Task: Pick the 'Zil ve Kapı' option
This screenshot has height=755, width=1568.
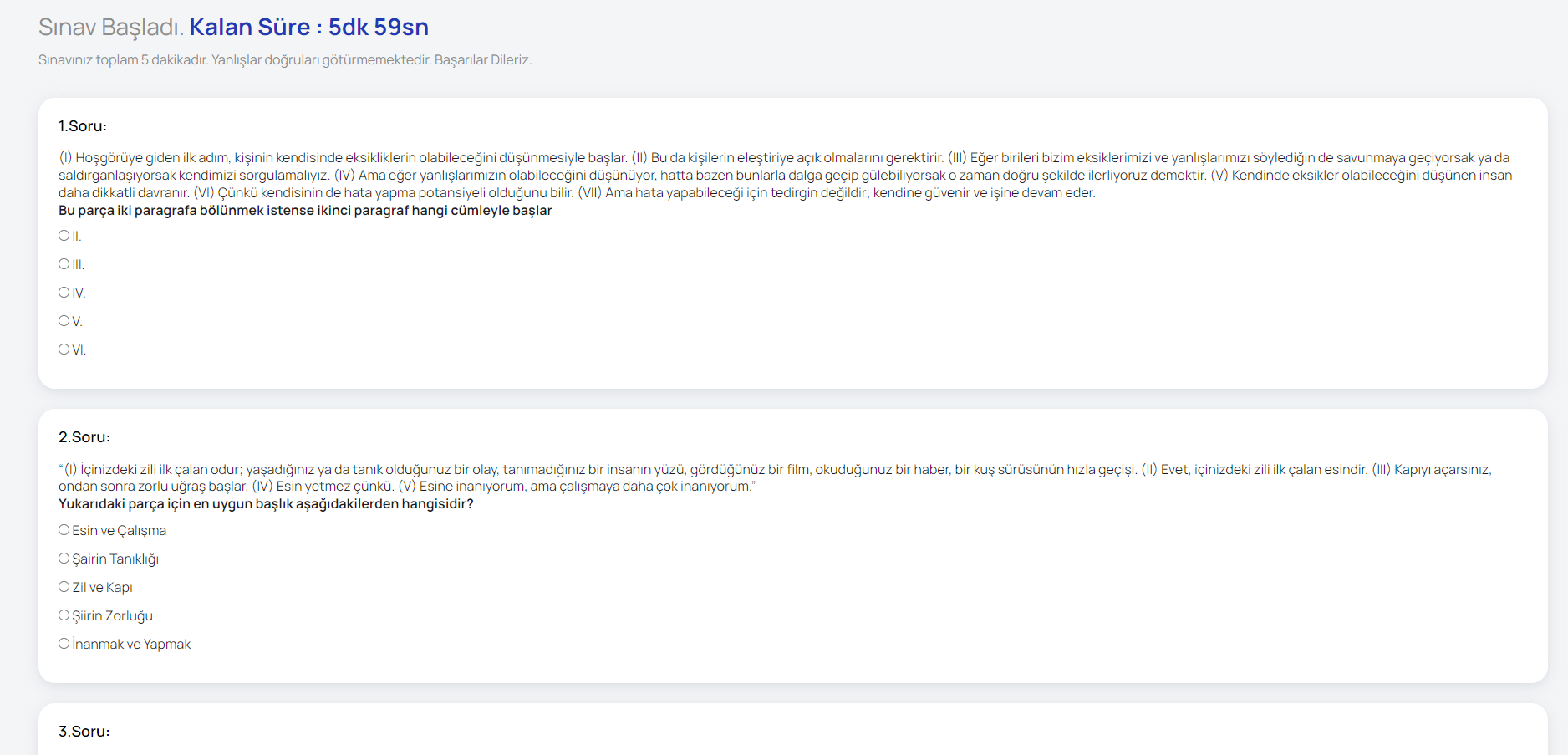Action: click(x=64, y=587)
